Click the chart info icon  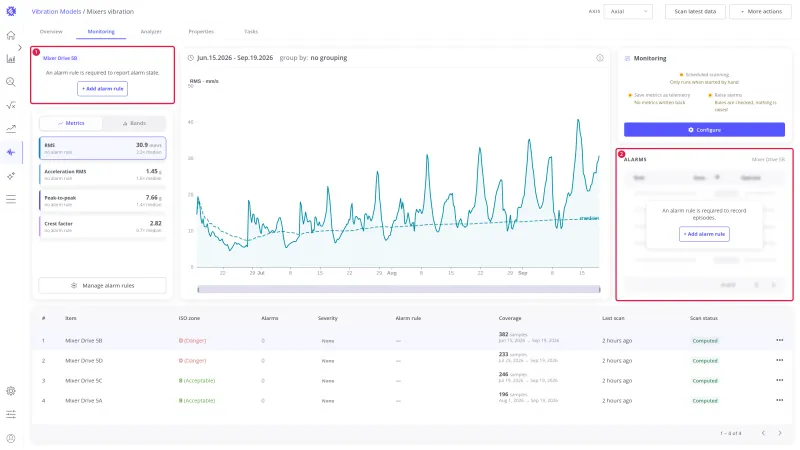pyautogui.click(x=600, y=58)
